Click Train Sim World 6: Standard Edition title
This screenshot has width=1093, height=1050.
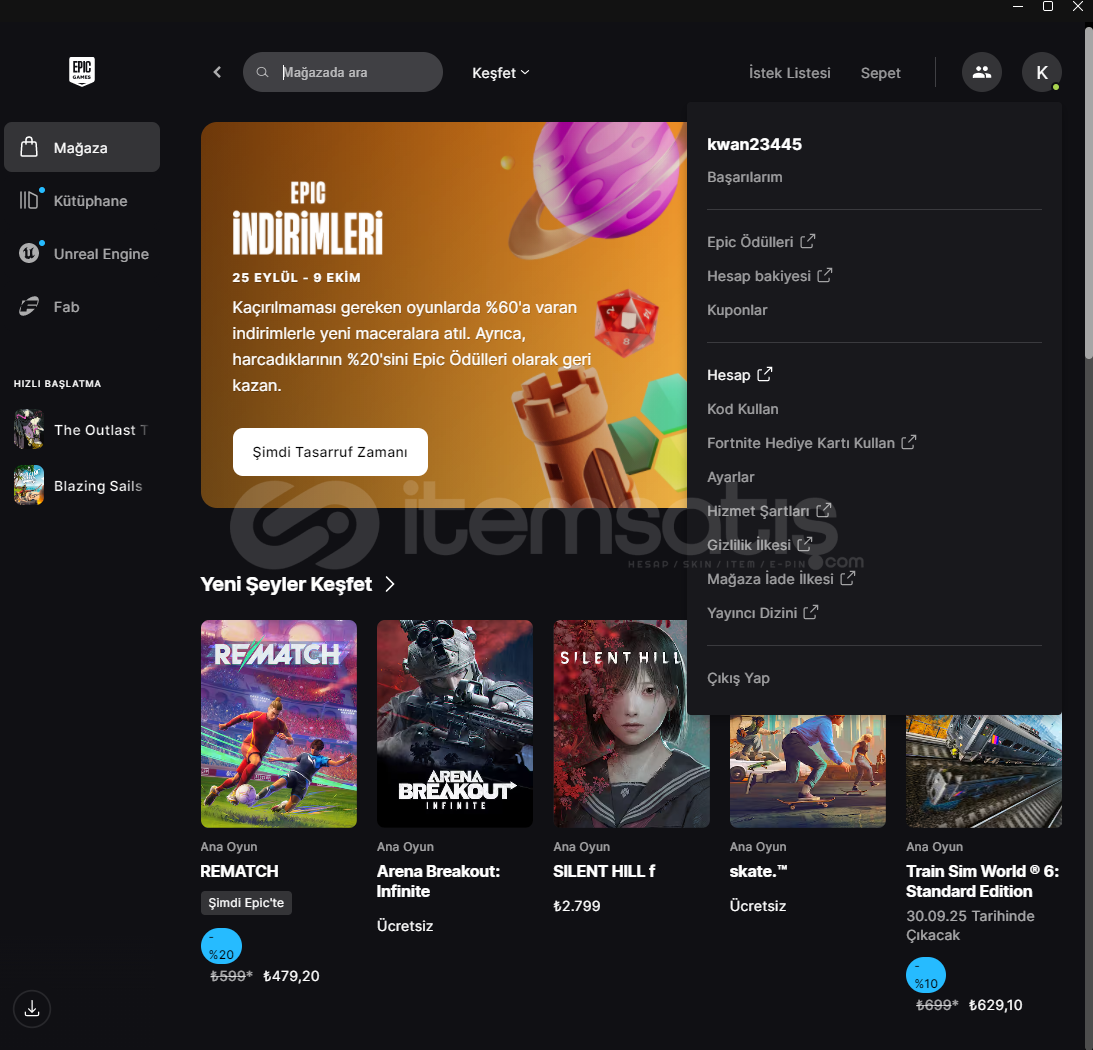[x=982, y=881]
